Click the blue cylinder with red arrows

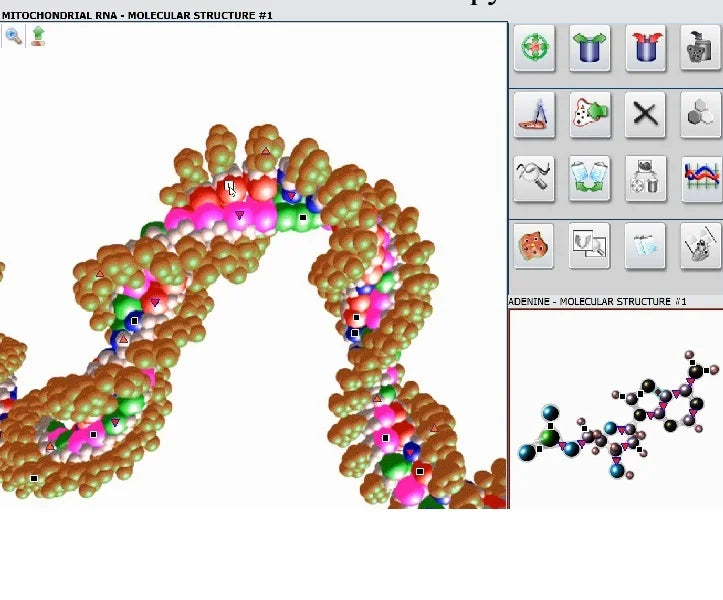coord(646,48)
